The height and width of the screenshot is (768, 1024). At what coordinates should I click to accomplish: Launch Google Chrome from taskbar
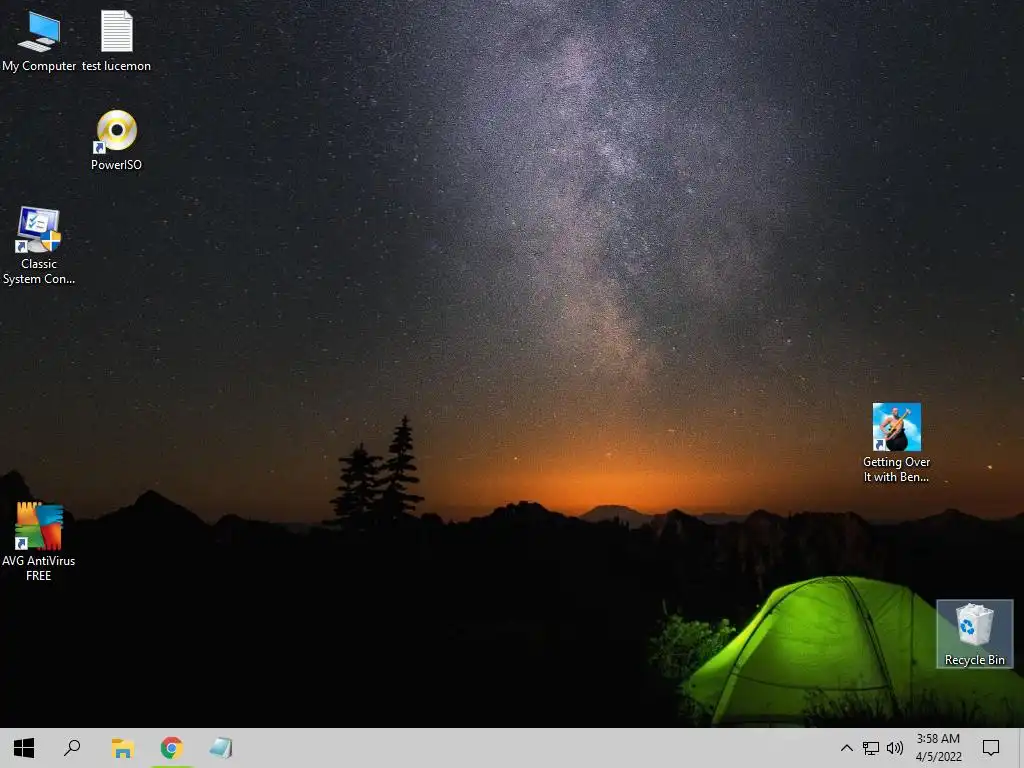pos(172,748)
